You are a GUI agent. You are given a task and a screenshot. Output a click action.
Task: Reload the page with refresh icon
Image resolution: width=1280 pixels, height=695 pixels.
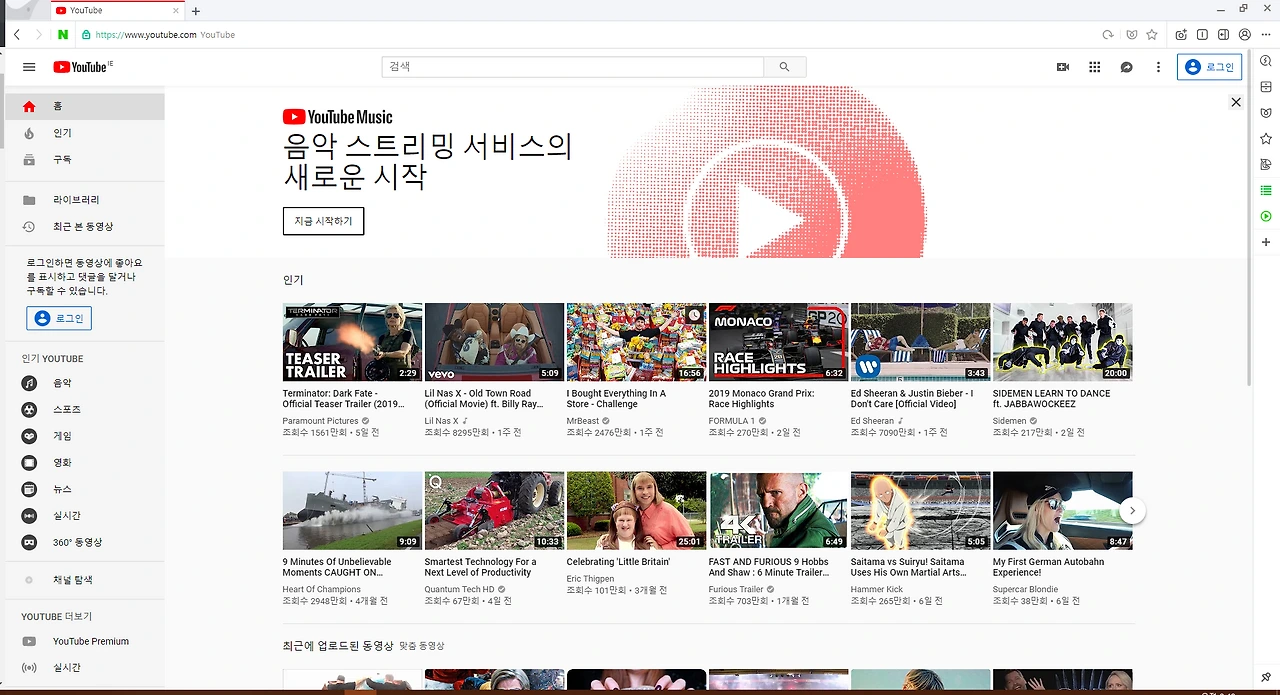coord(1108,34)
